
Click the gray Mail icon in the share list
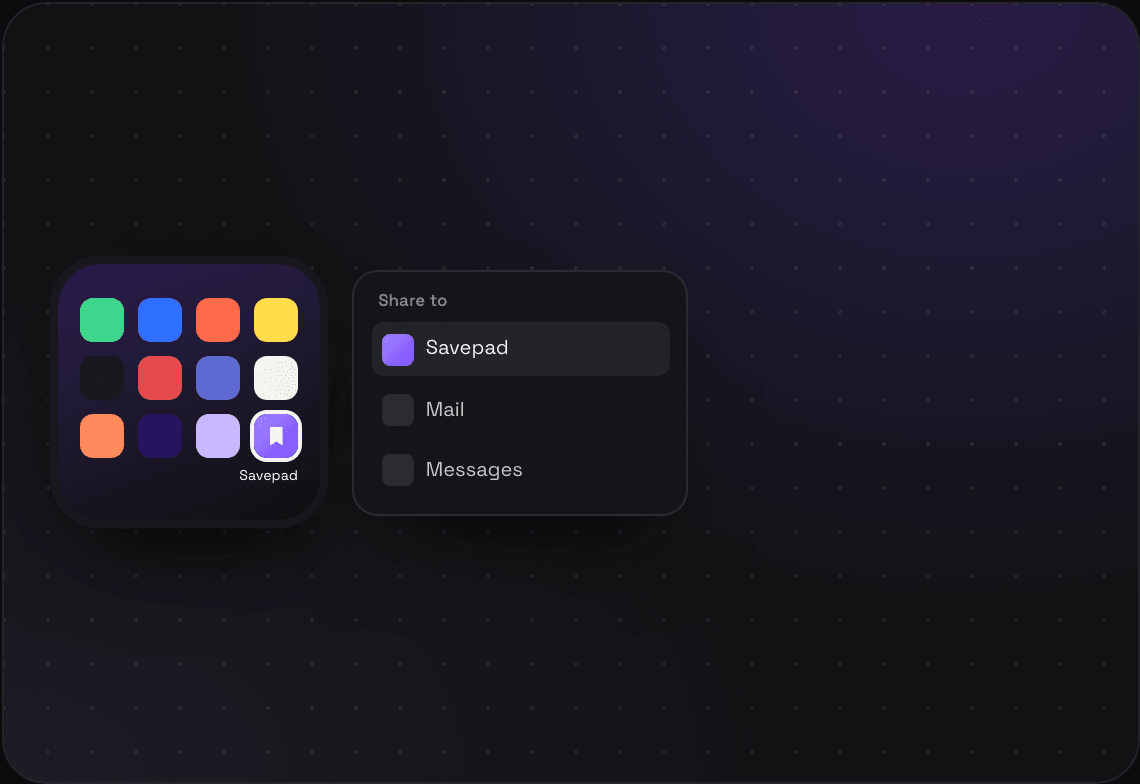tap(398, 410)
